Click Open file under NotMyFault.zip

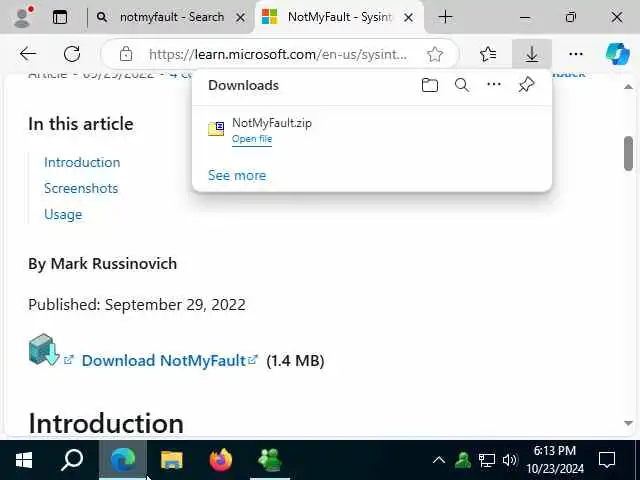pos(252,139)
